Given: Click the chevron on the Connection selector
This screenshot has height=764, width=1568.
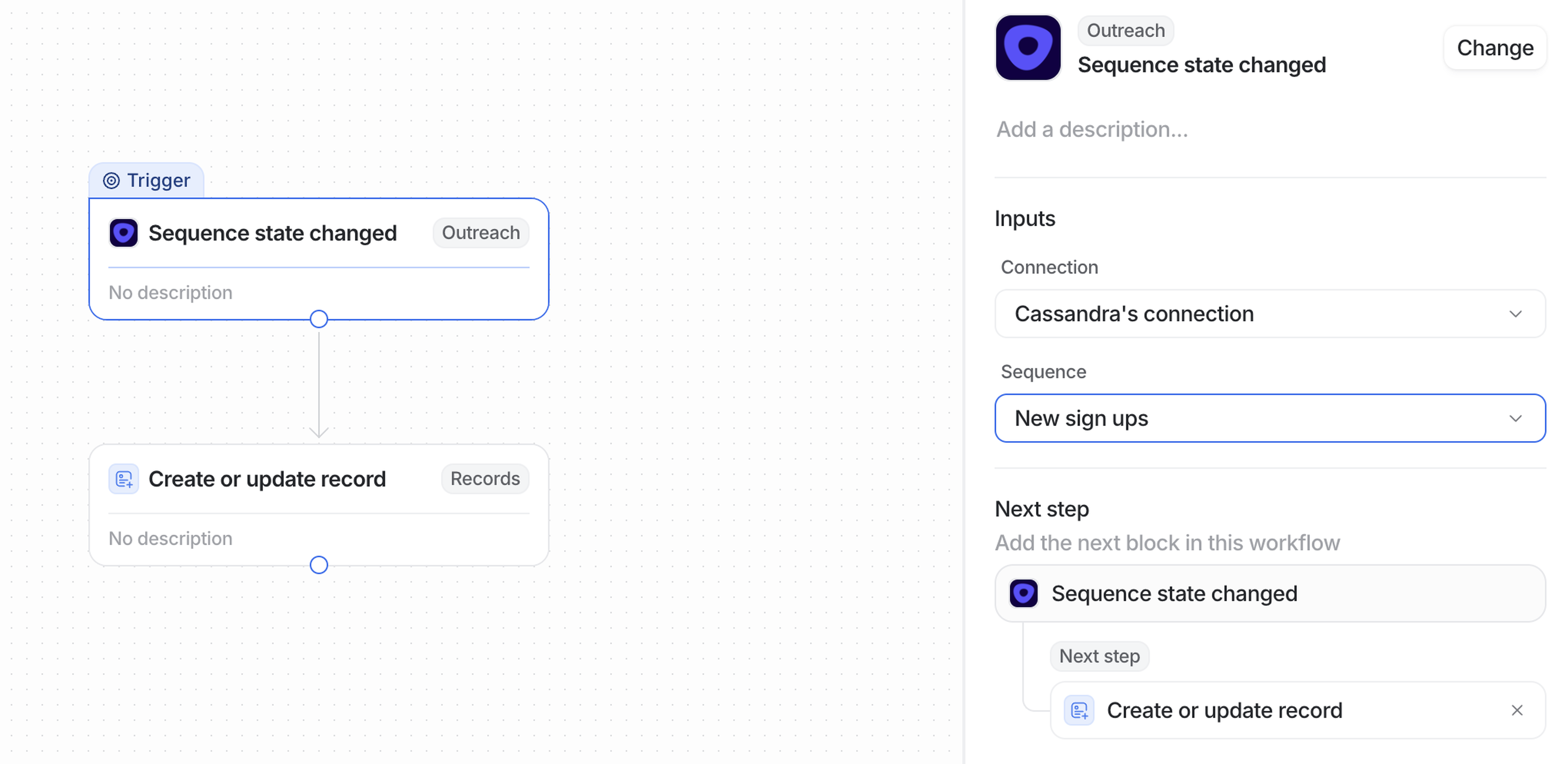Looking at the screenshot, I should 1515,314.
